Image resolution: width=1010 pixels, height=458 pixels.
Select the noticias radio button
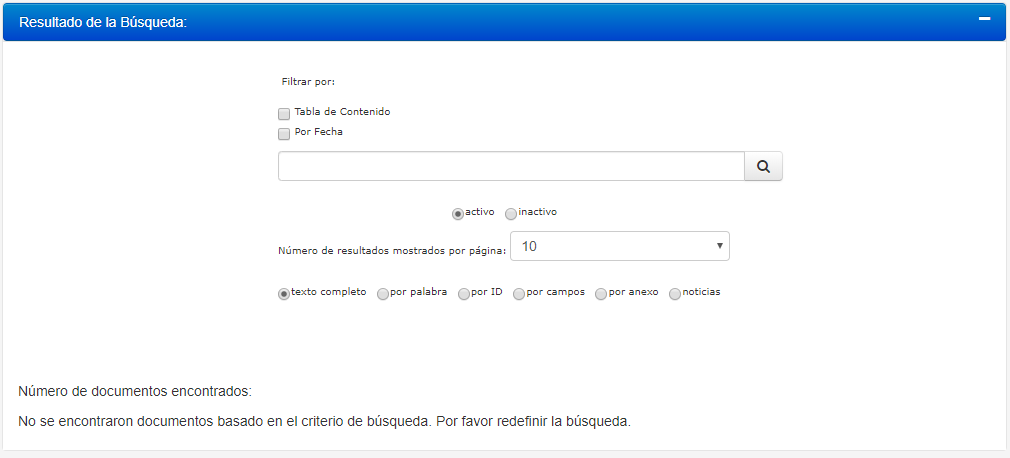(x=675, y=294)
